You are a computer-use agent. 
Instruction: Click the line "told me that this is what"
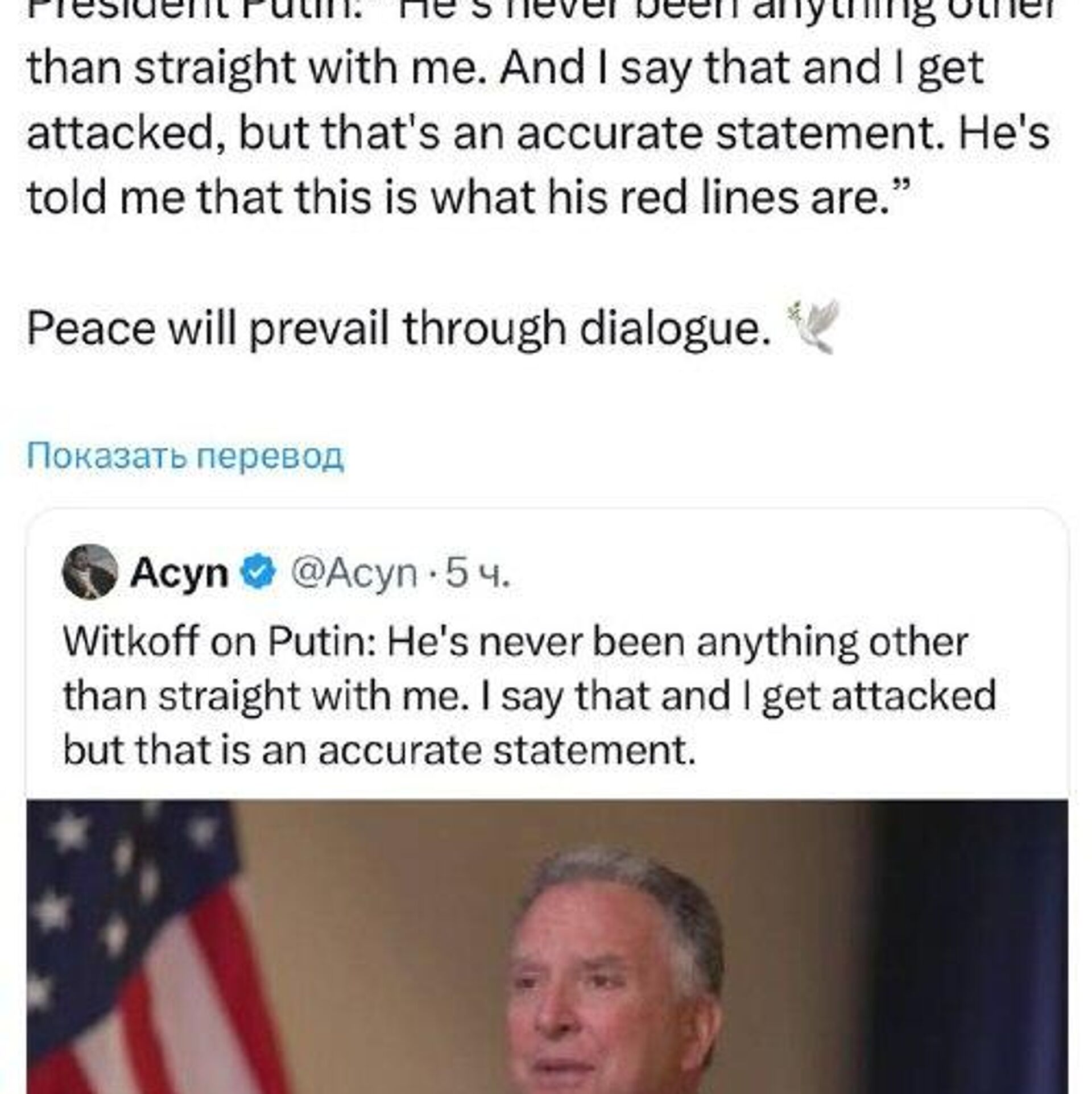(279, 197)
